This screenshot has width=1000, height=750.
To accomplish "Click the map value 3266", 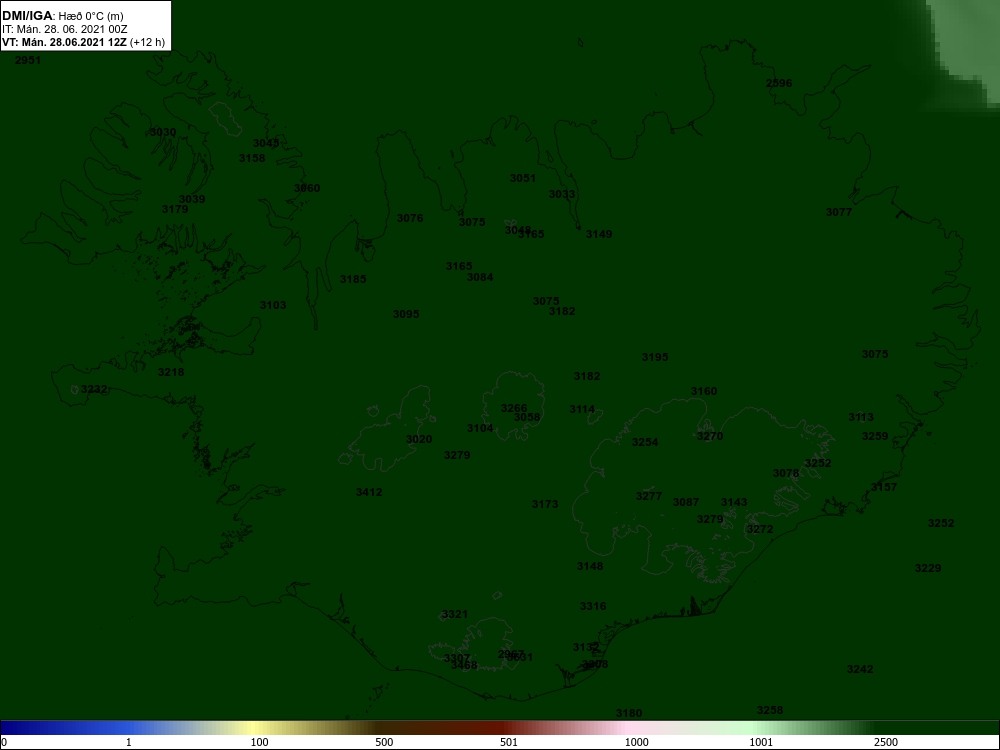I will coord(514,408).
